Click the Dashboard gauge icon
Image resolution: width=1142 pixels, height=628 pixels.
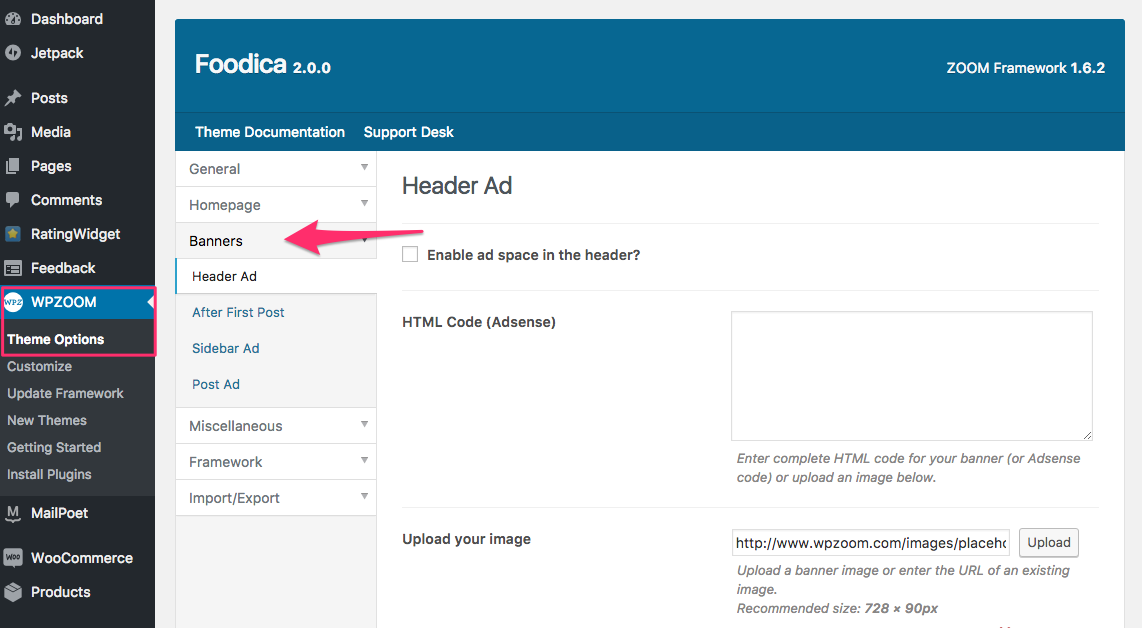pos(13,19)
